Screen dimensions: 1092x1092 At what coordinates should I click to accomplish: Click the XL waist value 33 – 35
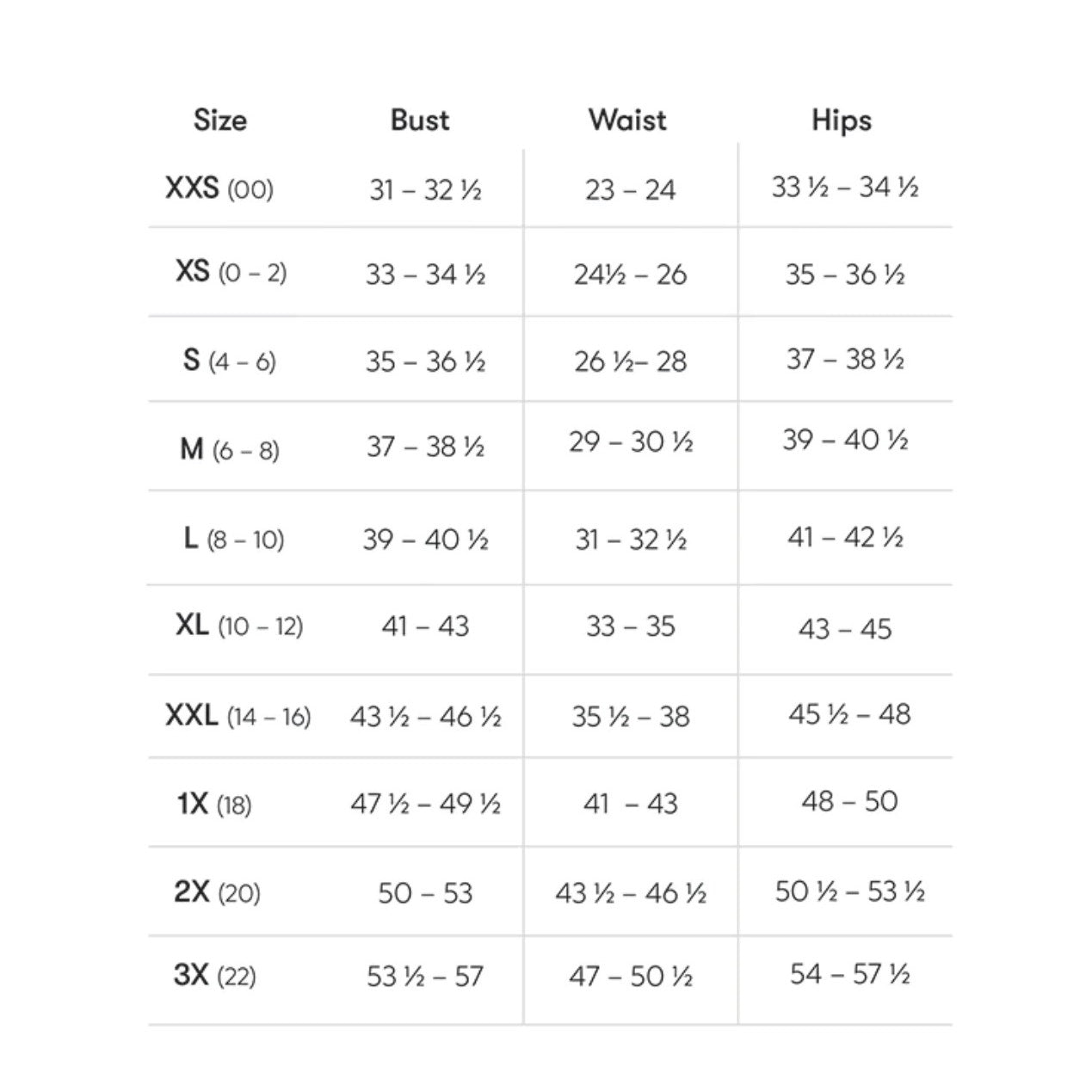tap(631, 626)
